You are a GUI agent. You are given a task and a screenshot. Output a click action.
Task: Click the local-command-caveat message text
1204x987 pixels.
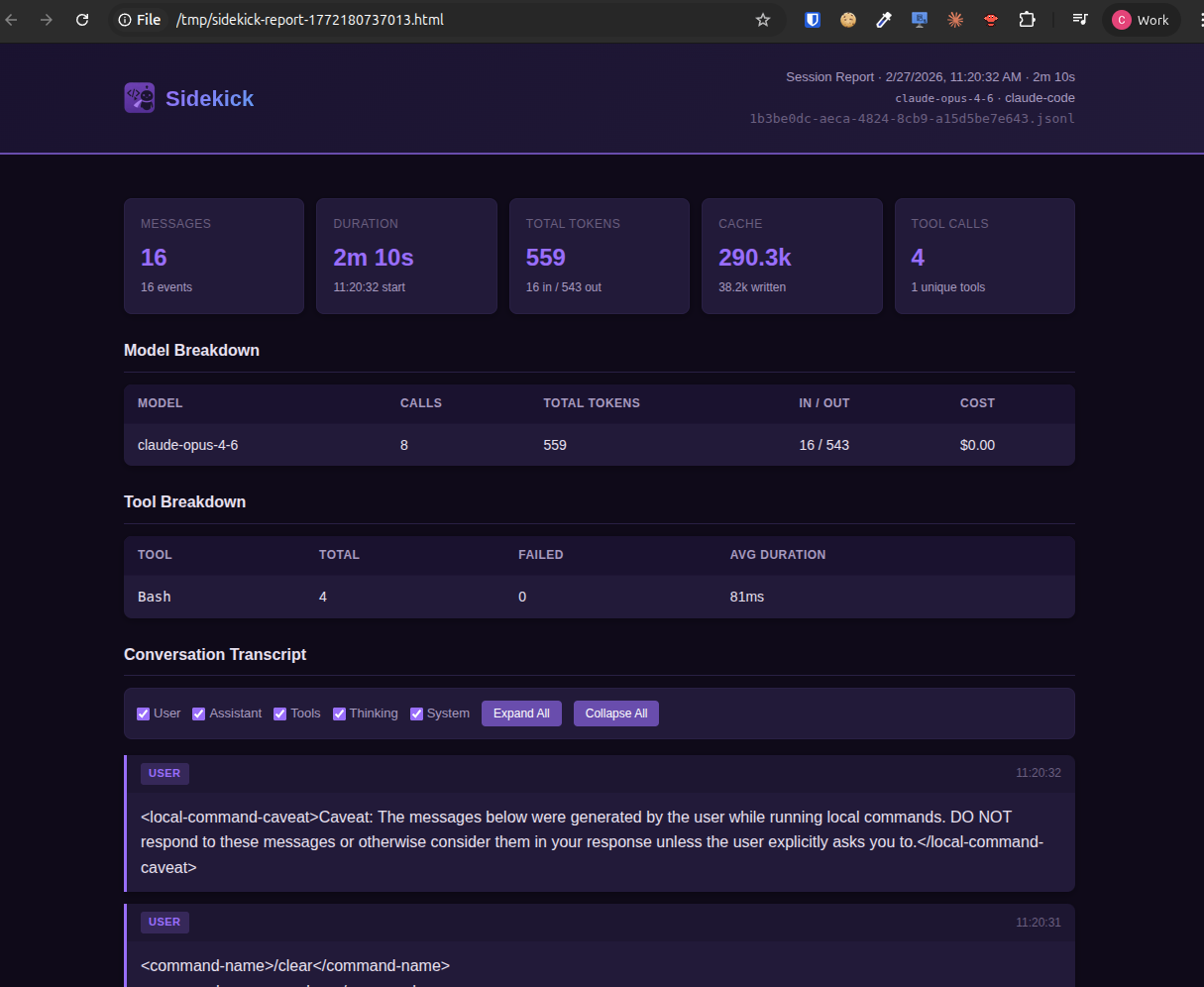[592, 842]
